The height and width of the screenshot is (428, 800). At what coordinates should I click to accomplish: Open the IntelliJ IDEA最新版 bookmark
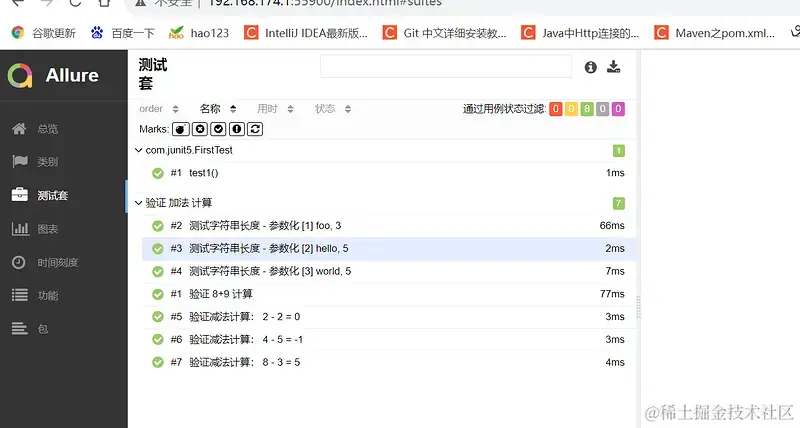[x=306, y=33]
